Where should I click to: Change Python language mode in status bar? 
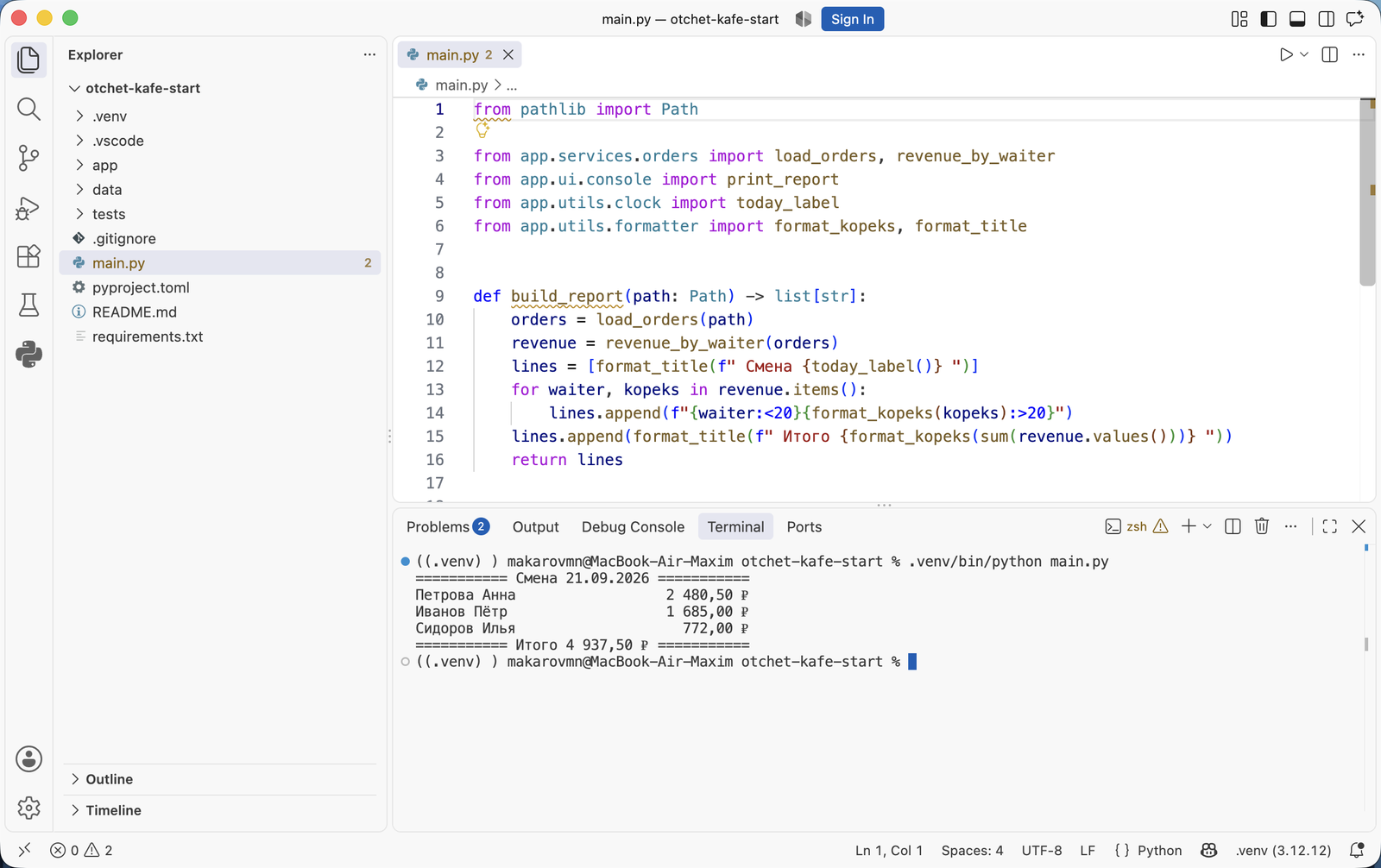tap(1159, 850)
